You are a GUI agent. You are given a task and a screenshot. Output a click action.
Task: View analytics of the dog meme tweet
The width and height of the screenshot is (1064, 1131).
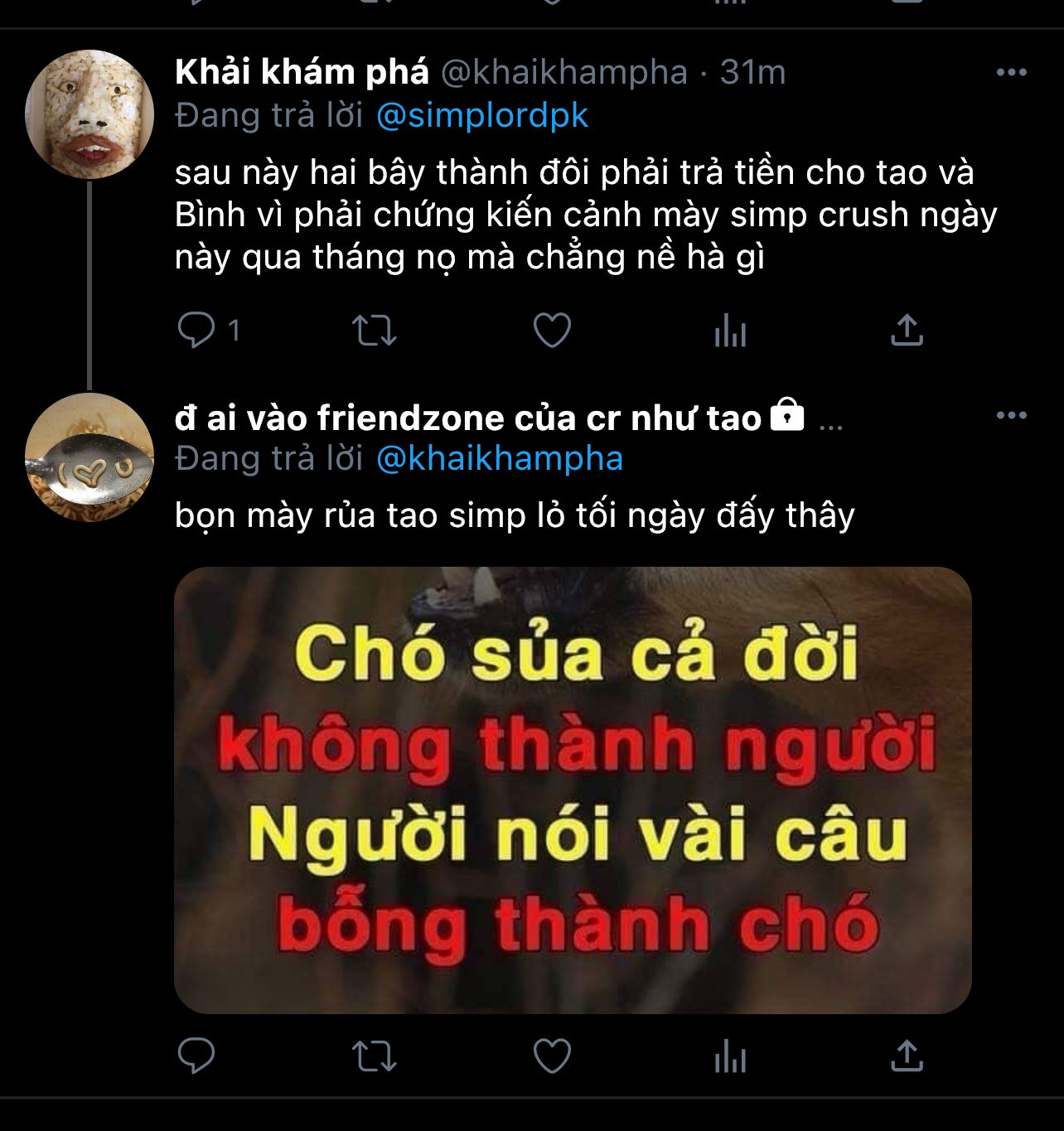(730, 1057)
